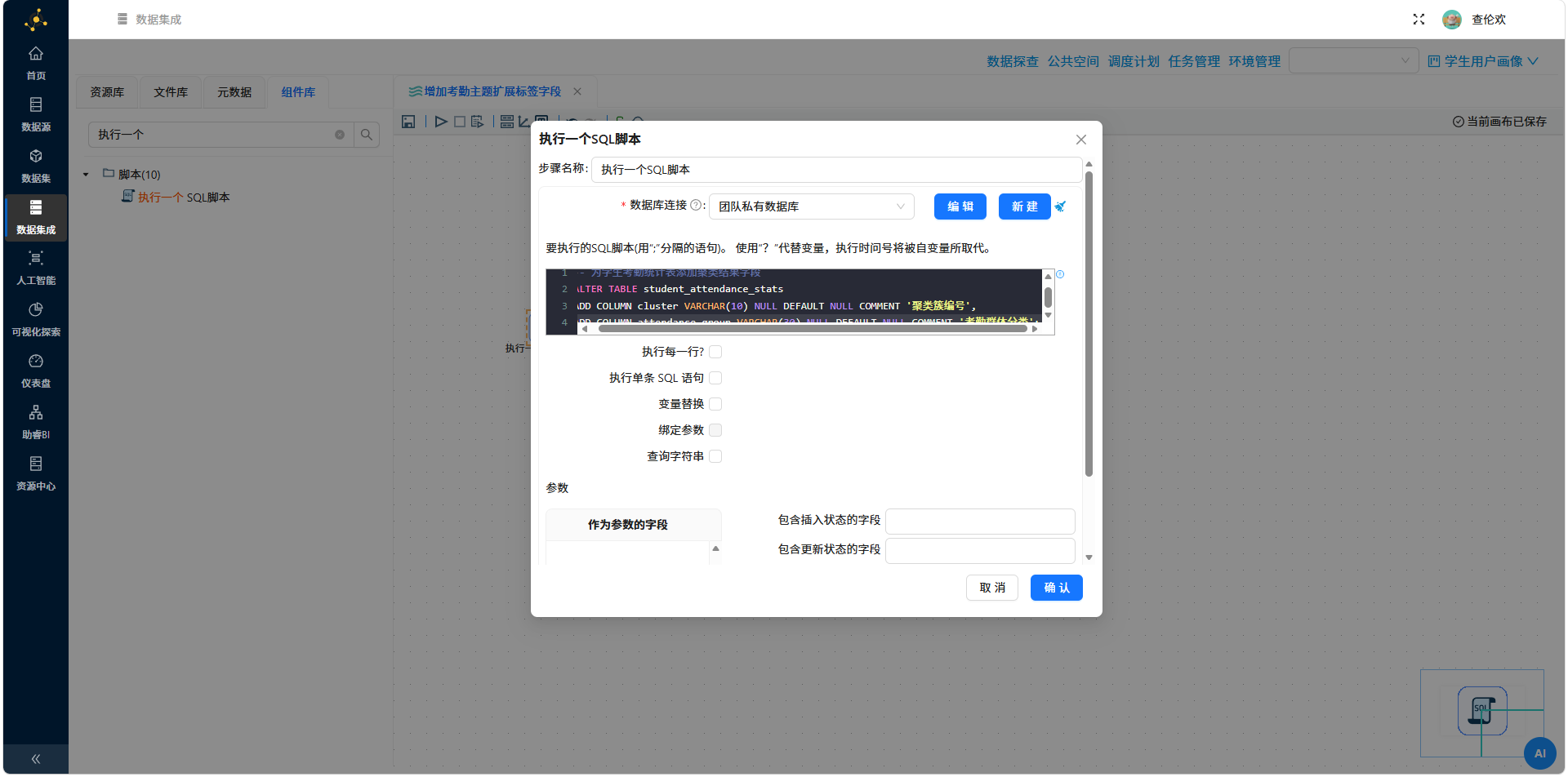Viewport: 1568px width, 777px height.
Task: Click the info icon beside SQL editor
Action: click(x=1060, y=274)
